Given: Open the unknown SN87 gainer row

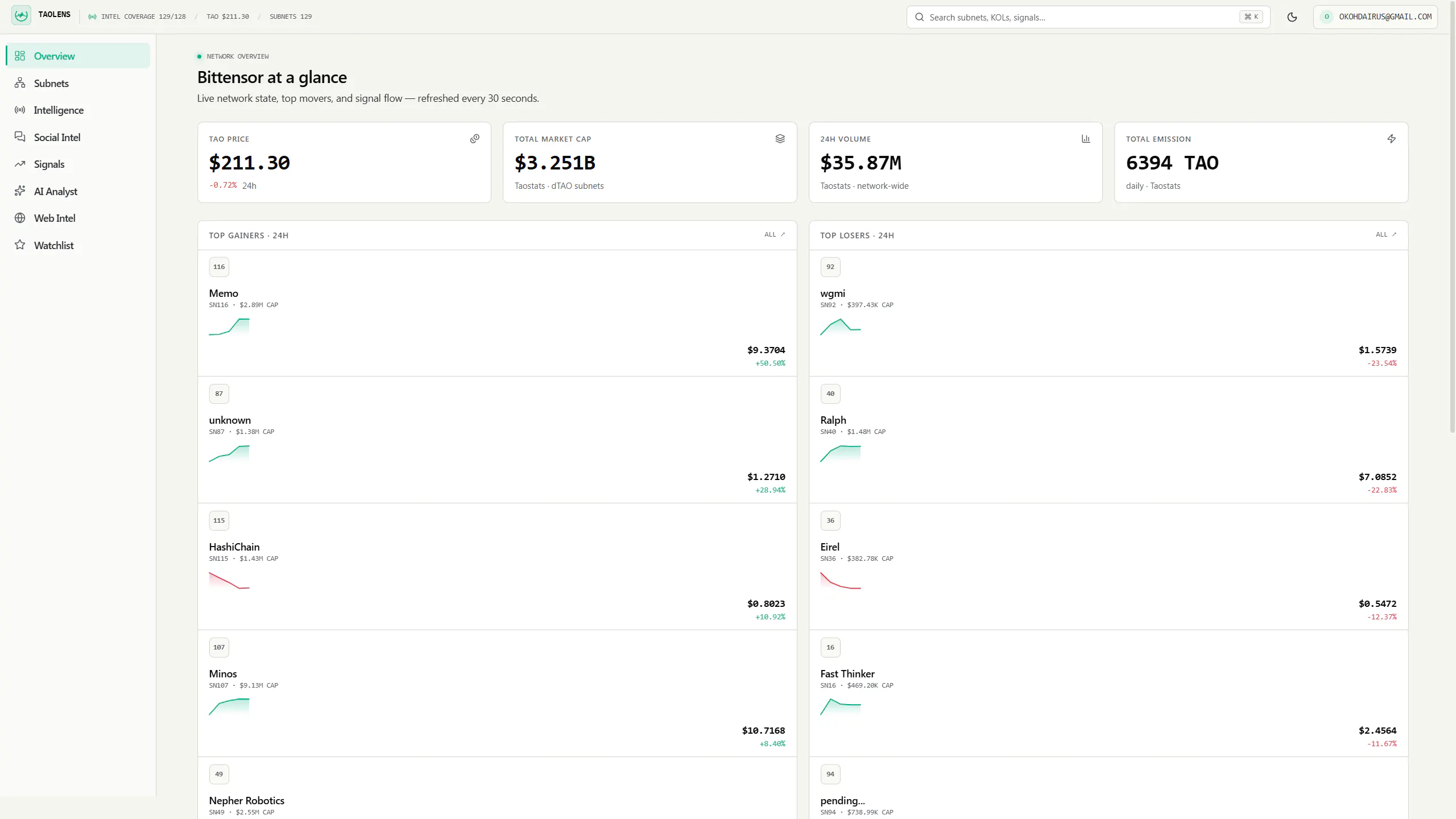Looking at the screenshot, I should (497, 440).
